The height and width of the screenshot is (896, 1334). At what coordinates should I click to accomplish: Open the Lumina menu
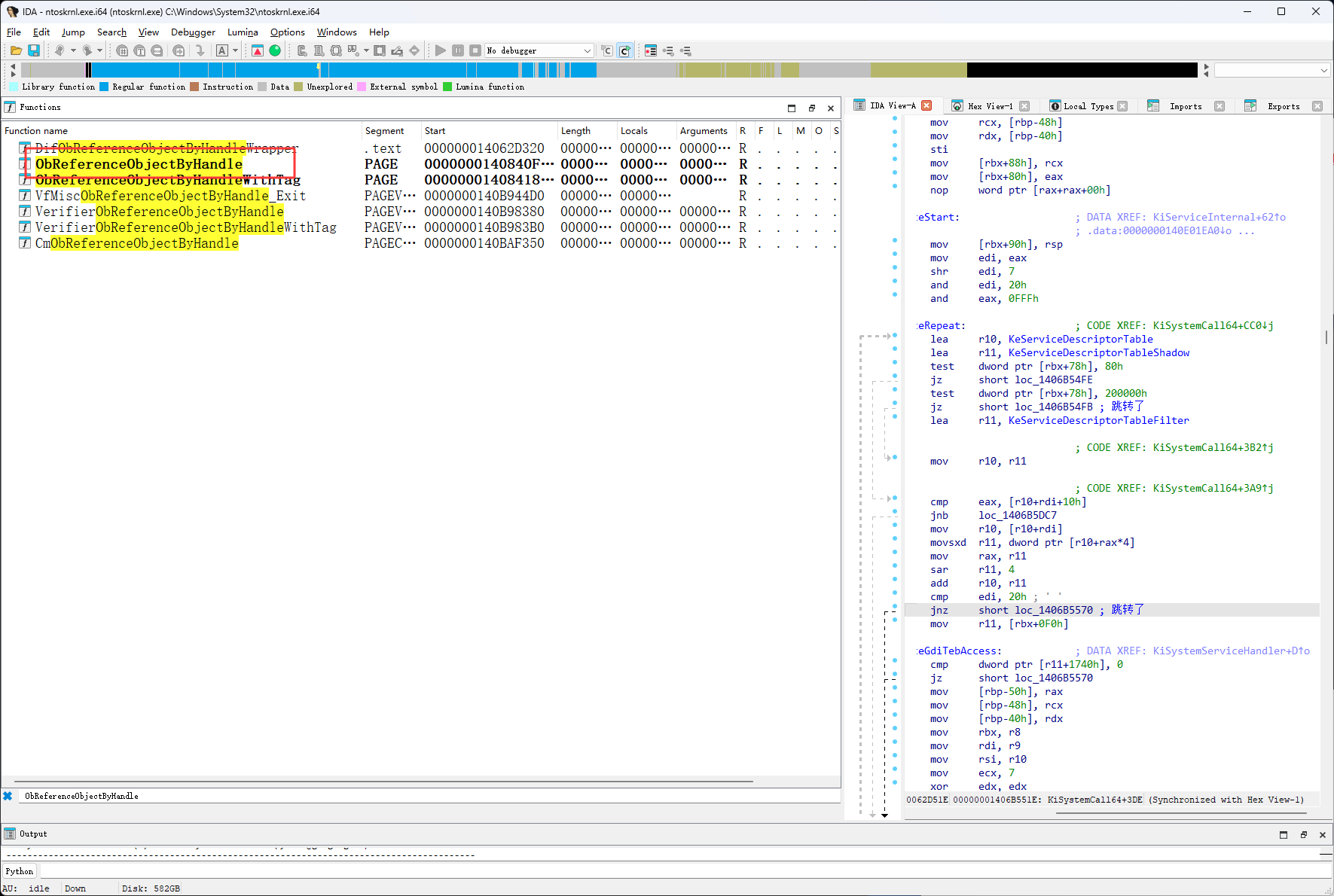click(x=243, y=32)
